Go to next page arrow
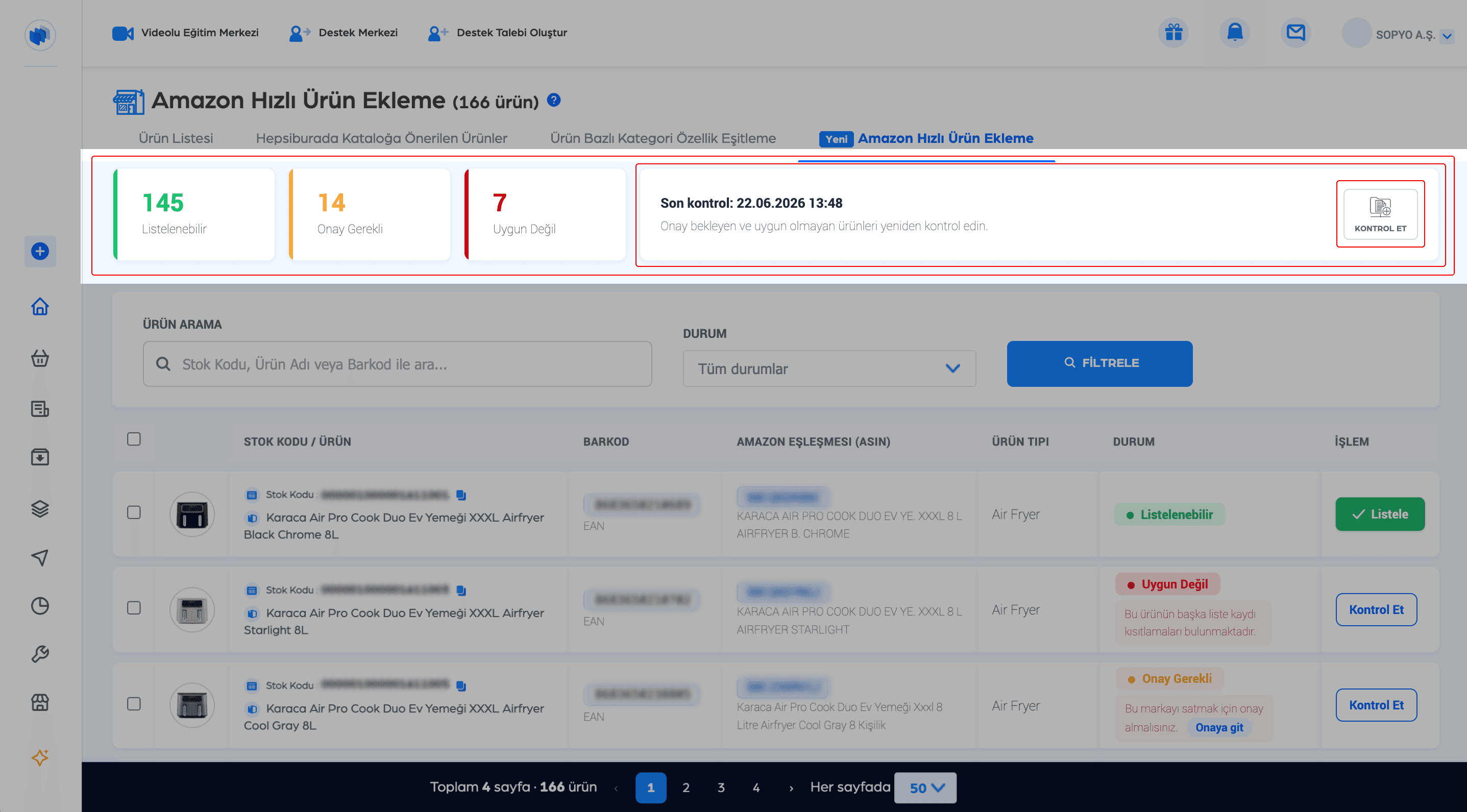 [x=791, y=788]
